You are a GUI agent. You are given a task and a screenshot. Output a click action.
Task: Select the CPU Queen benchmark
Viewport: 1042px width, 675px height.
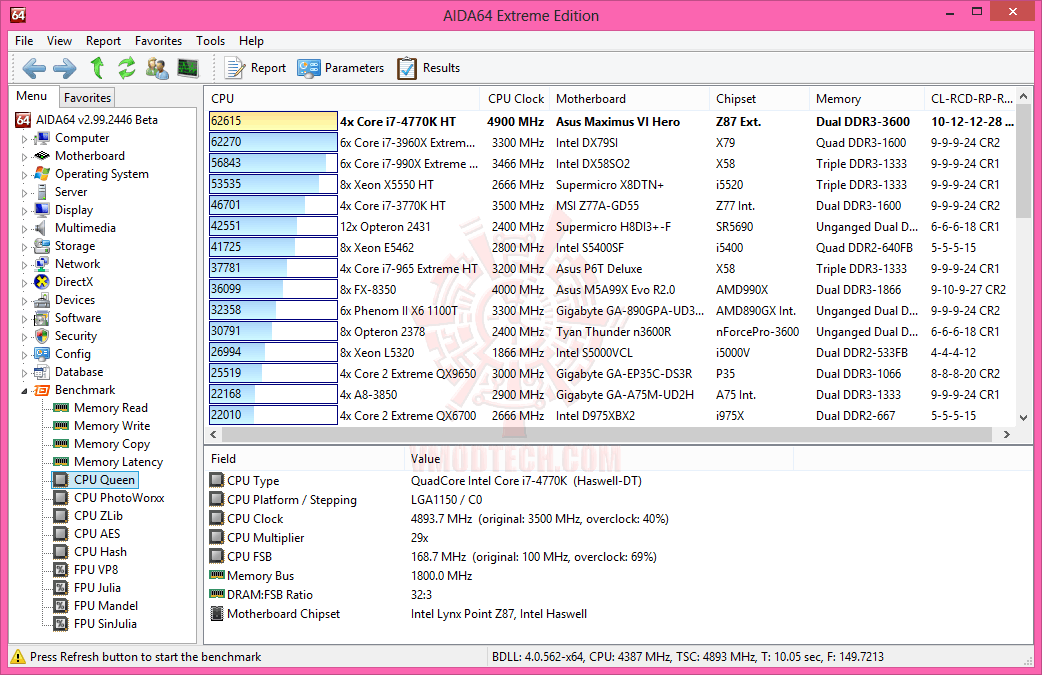(104, 480)
